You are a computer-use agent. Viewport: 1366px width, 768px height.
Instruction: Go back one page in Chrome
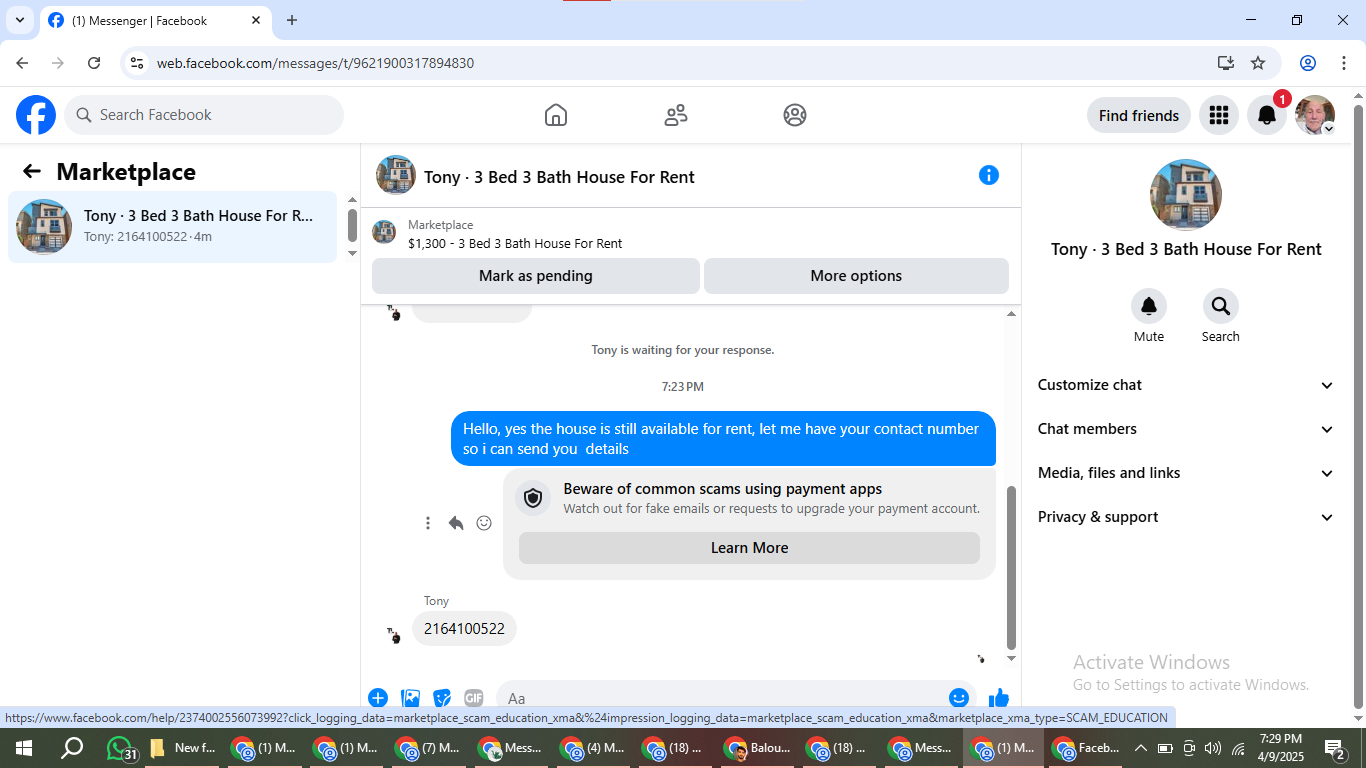22,63
